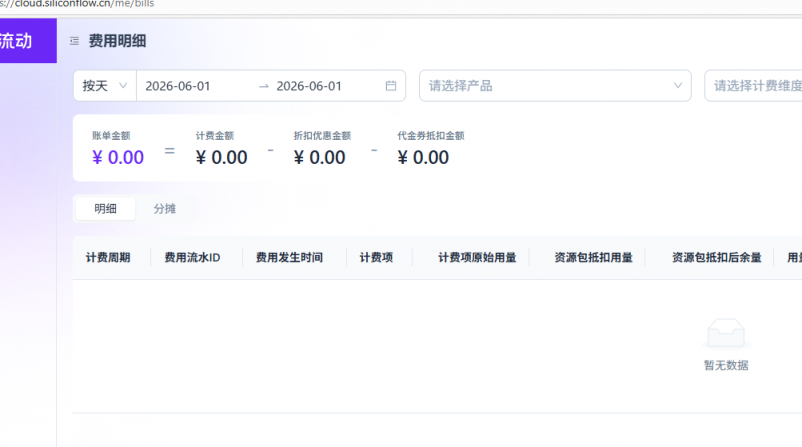Image resolution: width=802 pixels, height=447 pixels.
Task: Select the 明细 tab
Action: (x=105, y=209)
